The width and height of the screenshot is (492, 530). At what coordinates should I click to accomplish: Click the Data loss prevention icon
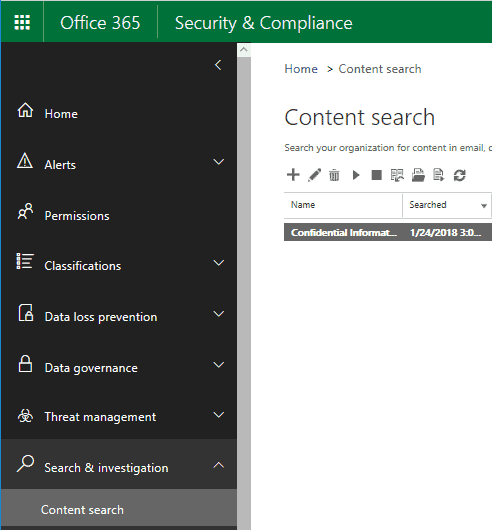pos(26,313)
